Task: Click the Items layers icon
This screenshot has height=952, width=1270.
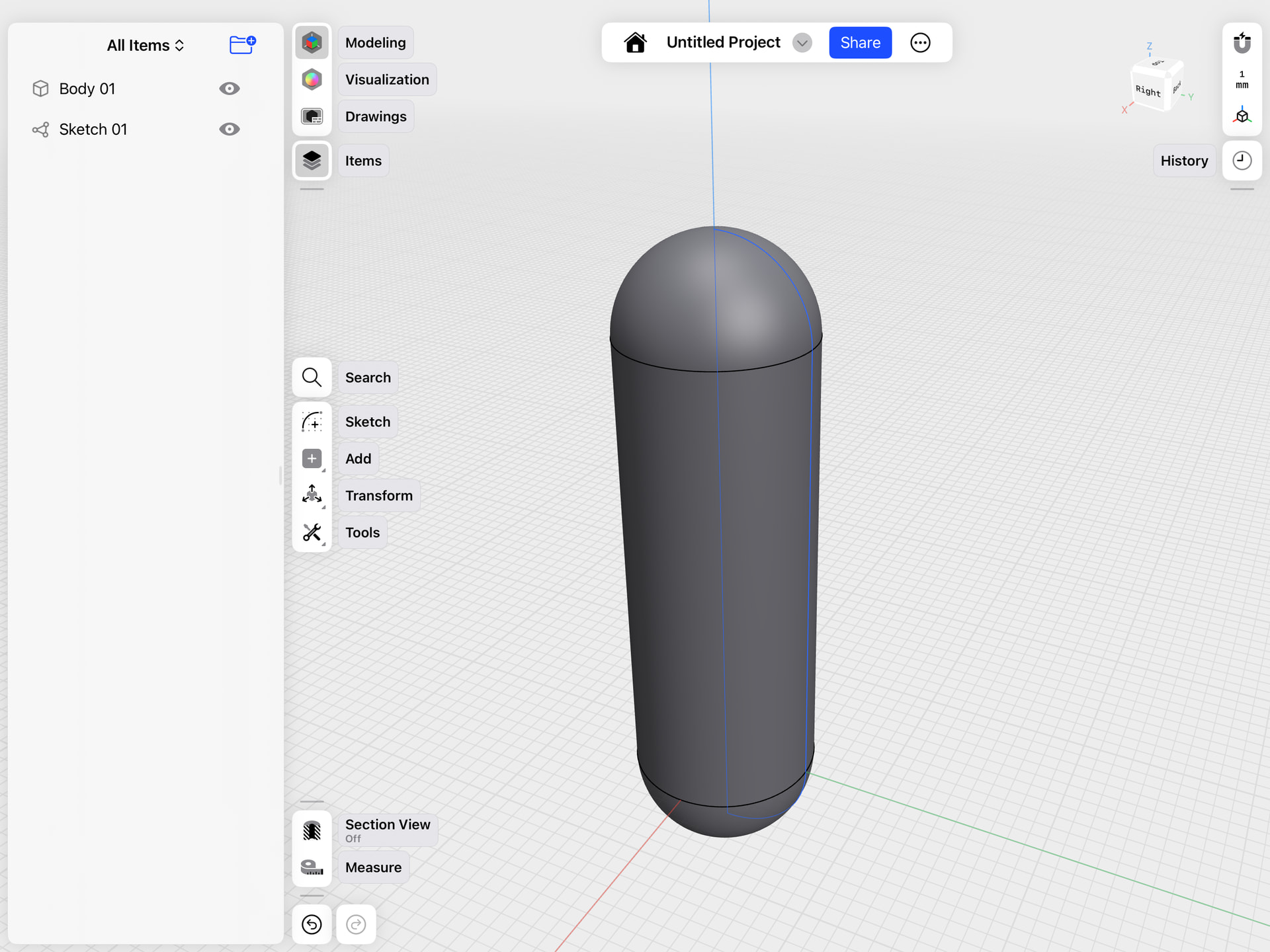Action: coord(312,161)
